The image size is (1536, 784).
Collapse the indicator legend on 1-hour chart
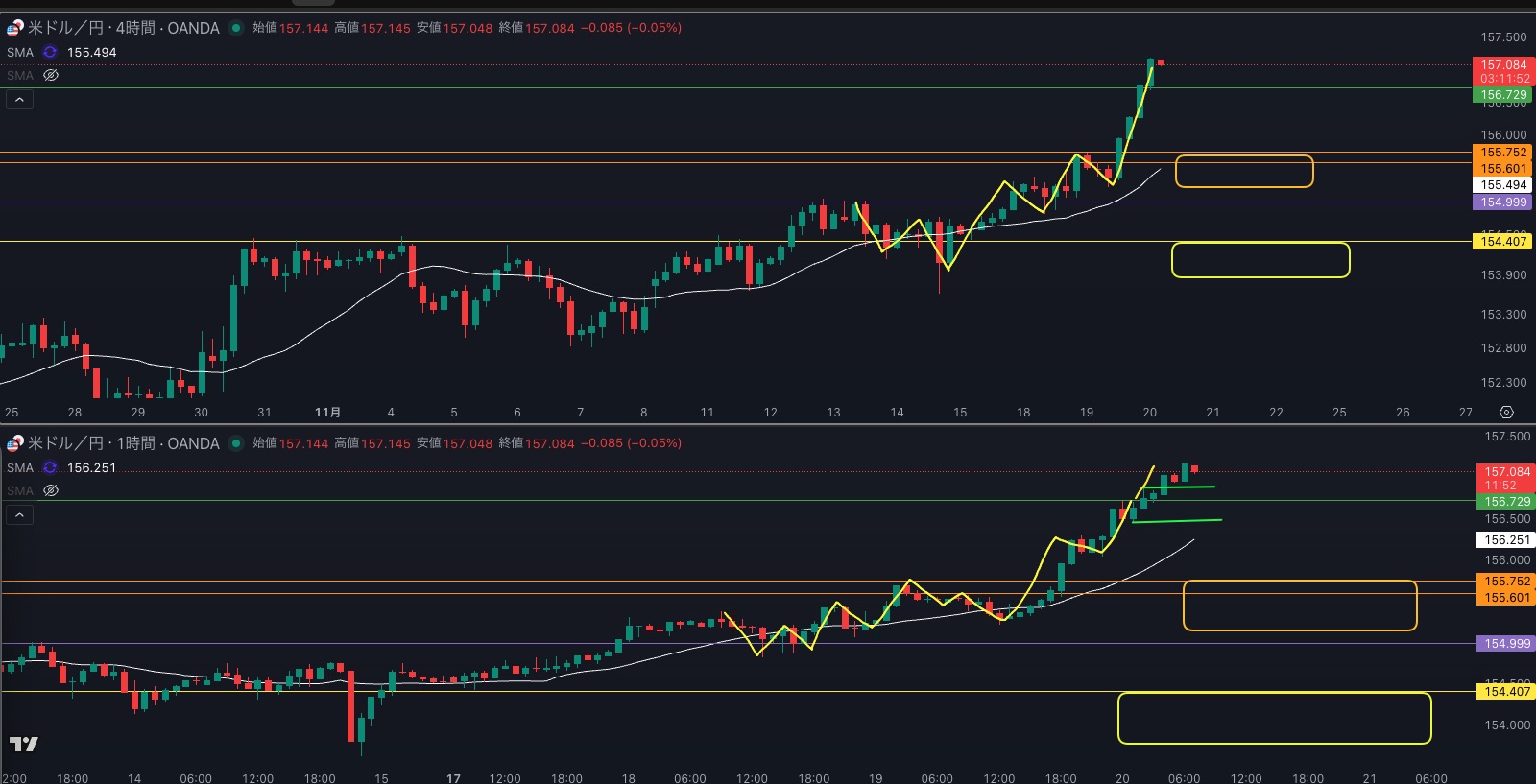point(20,515)
